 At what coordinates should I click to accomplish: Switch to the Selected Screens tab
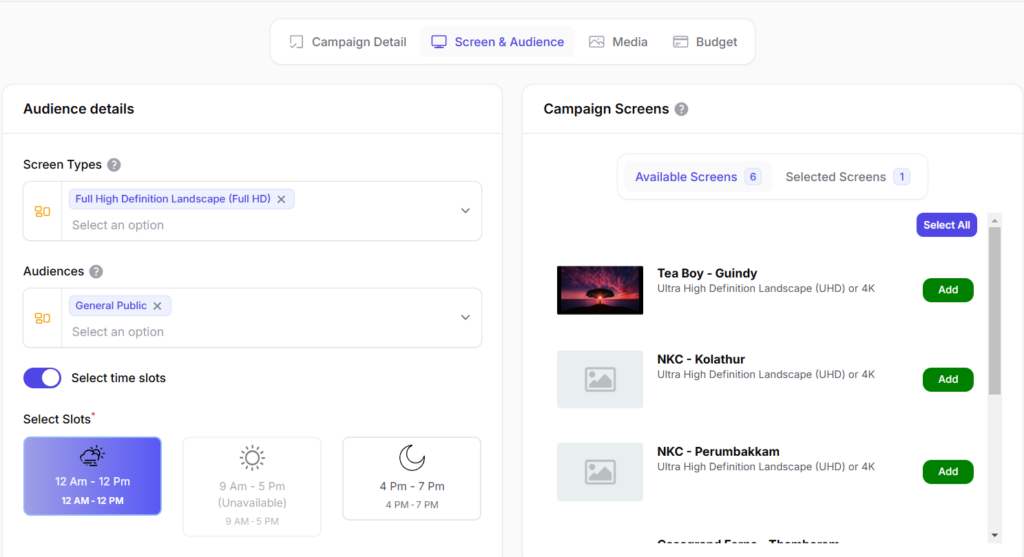[846, 177]
